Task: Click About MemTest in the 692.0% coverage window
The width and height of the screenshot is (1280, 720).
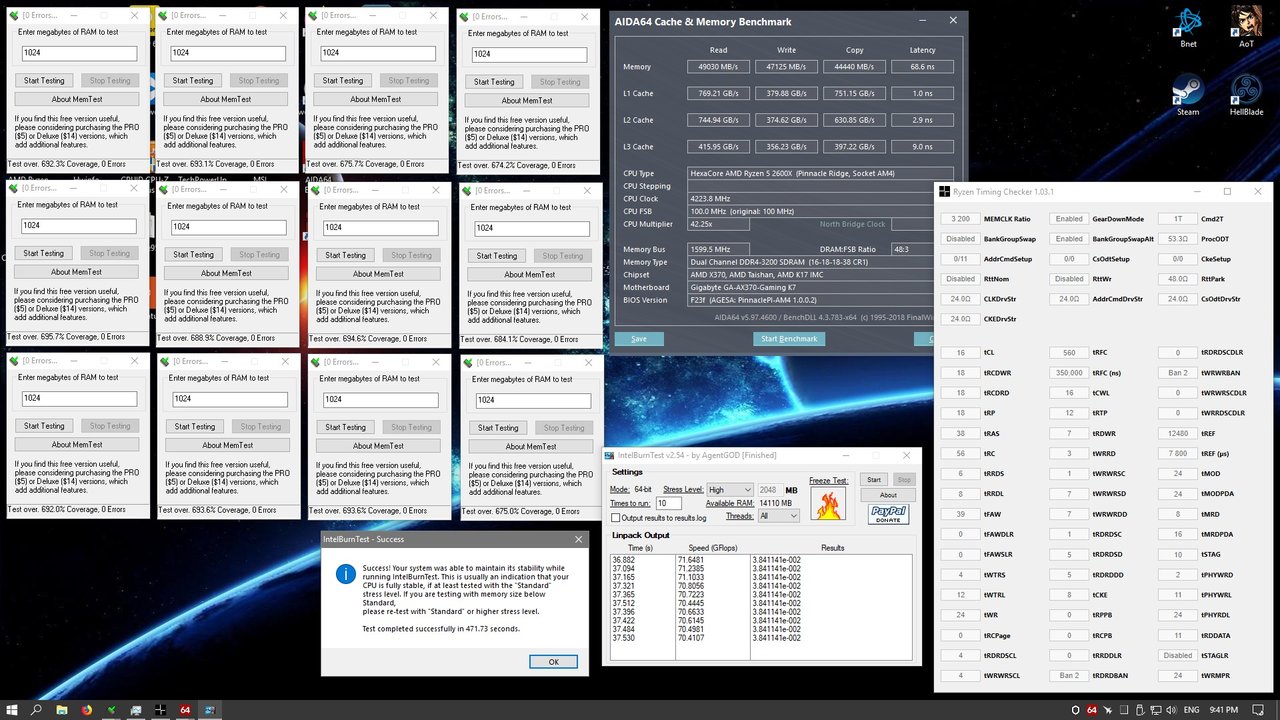Action: [76, 444]
